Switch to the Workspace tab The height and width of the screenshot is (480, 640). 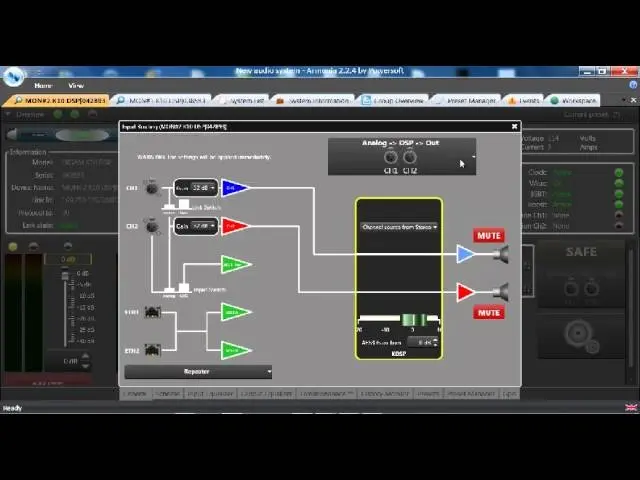point(574,100)
